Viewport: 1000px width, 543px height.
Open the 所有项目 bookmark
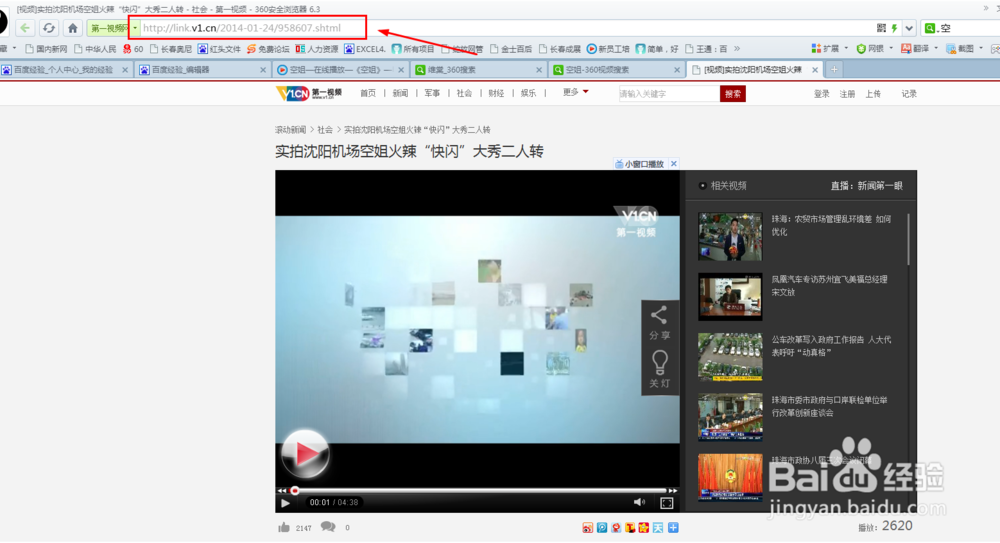click(x=413, y=48)
